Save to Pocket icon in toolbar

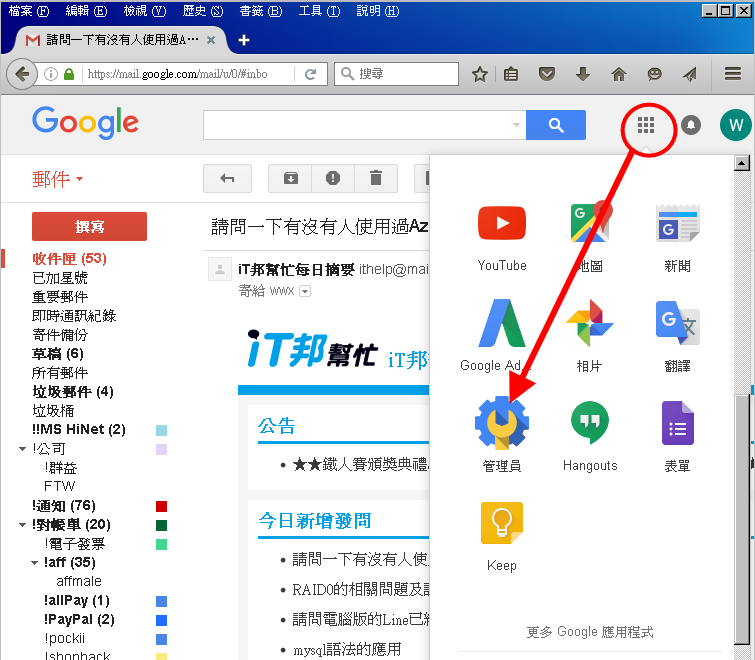click(x=547, y=74)
